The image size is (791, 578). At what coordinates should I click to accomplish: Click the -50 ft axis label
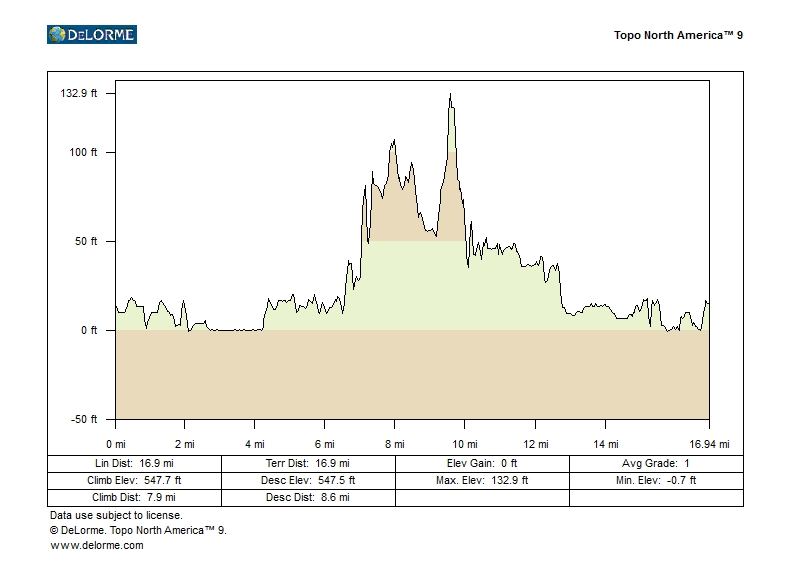tap(83, 419)
